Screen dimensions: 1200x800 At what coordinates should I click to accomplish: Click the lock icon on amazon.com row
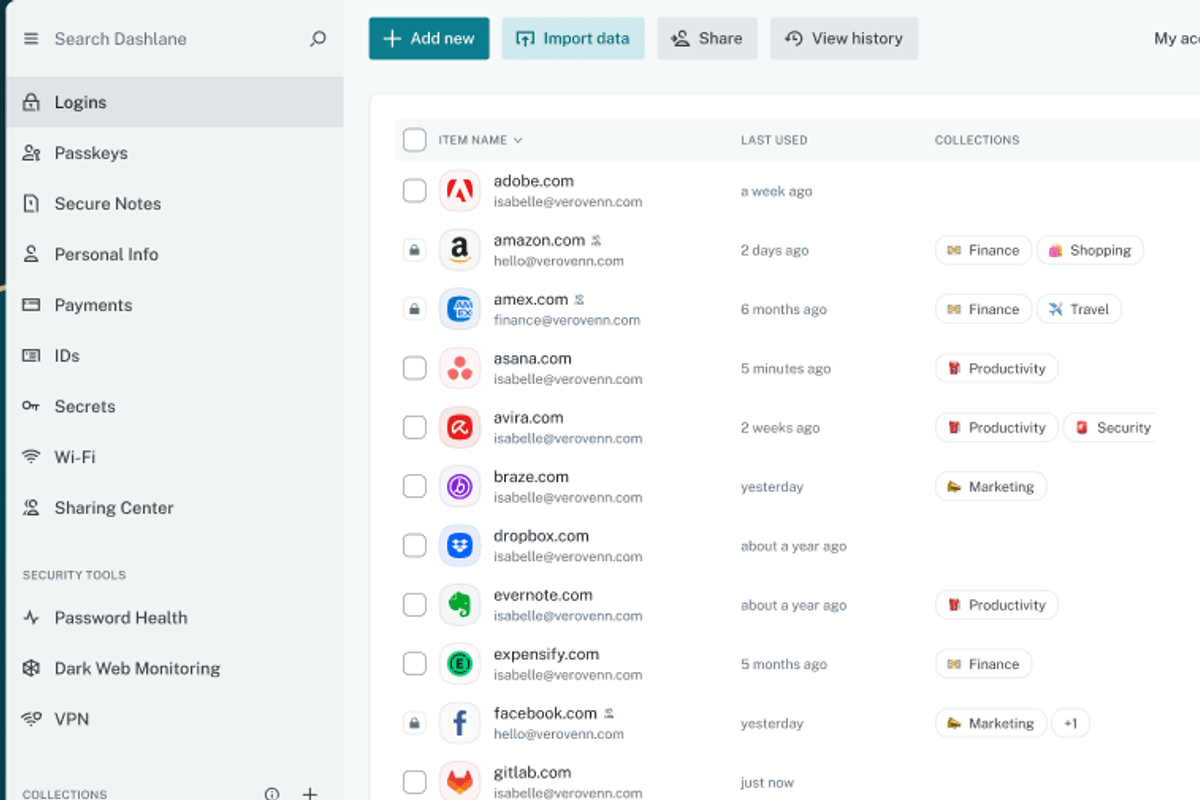pos(414,250)
